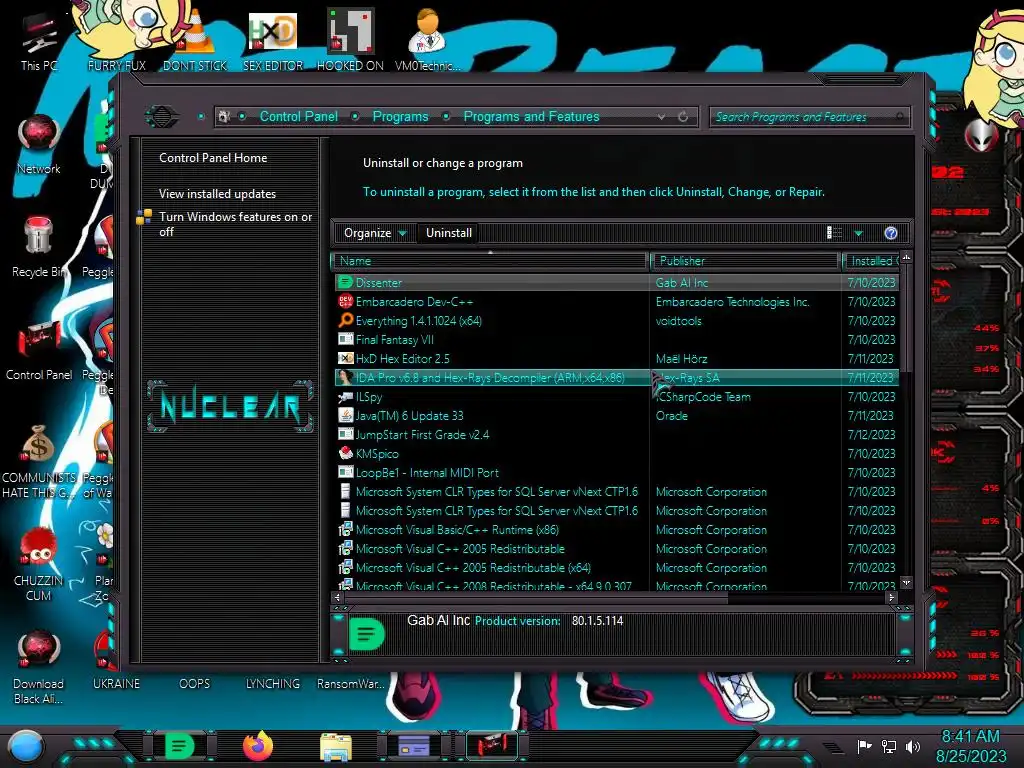This screenshot has width=1024, height=768.
Task: Click the Everything search magnifier icon
Action: tap(345, 321)
